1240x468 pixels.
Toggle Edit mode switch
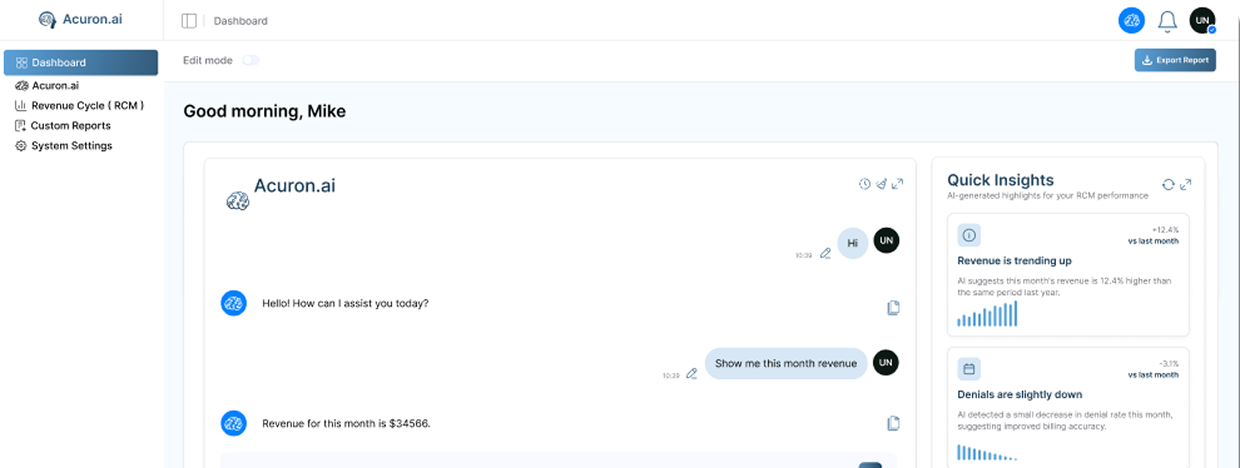(x=250, y=60)
